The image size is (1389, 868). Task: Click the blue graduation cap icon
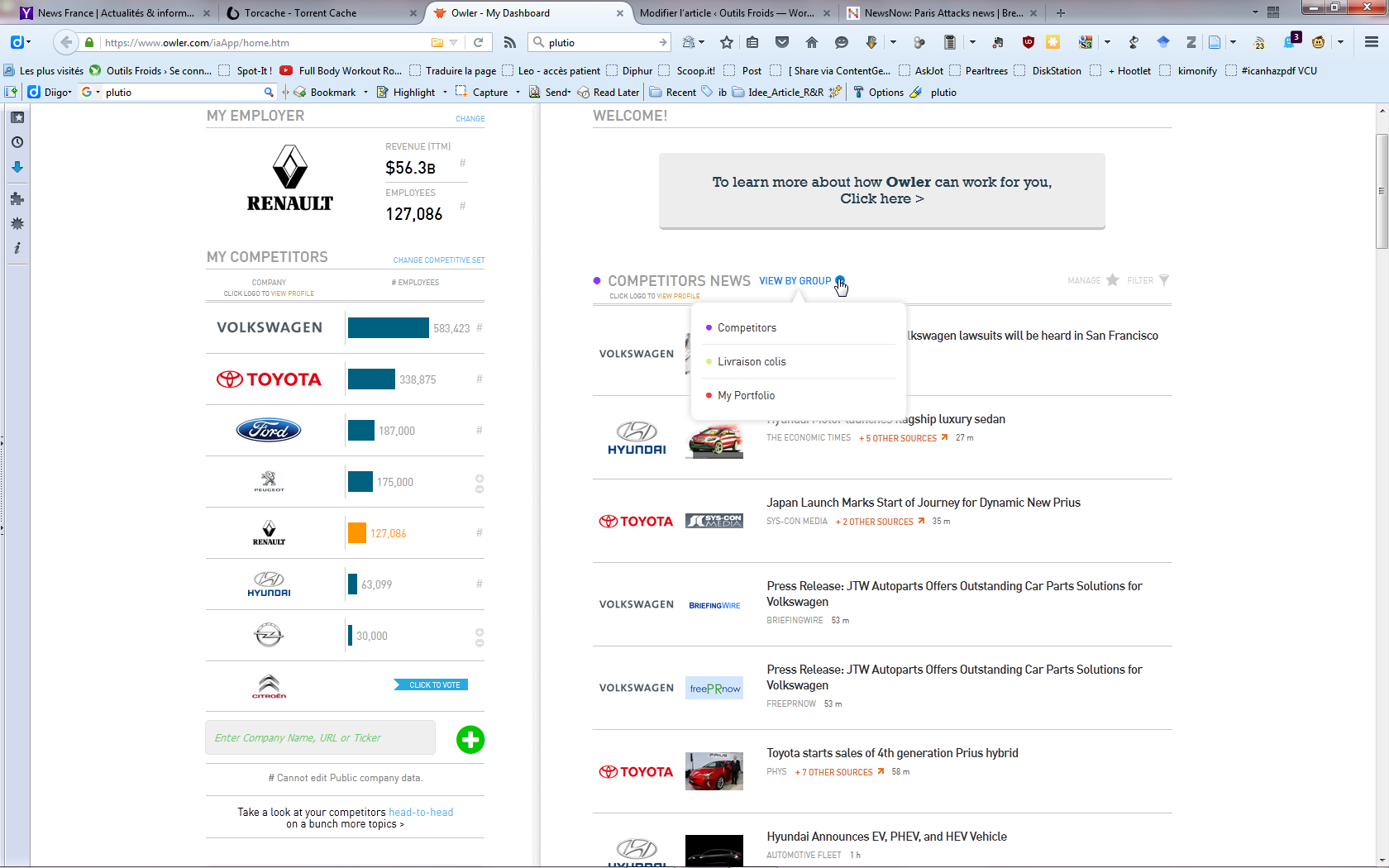coord(1163,42)
